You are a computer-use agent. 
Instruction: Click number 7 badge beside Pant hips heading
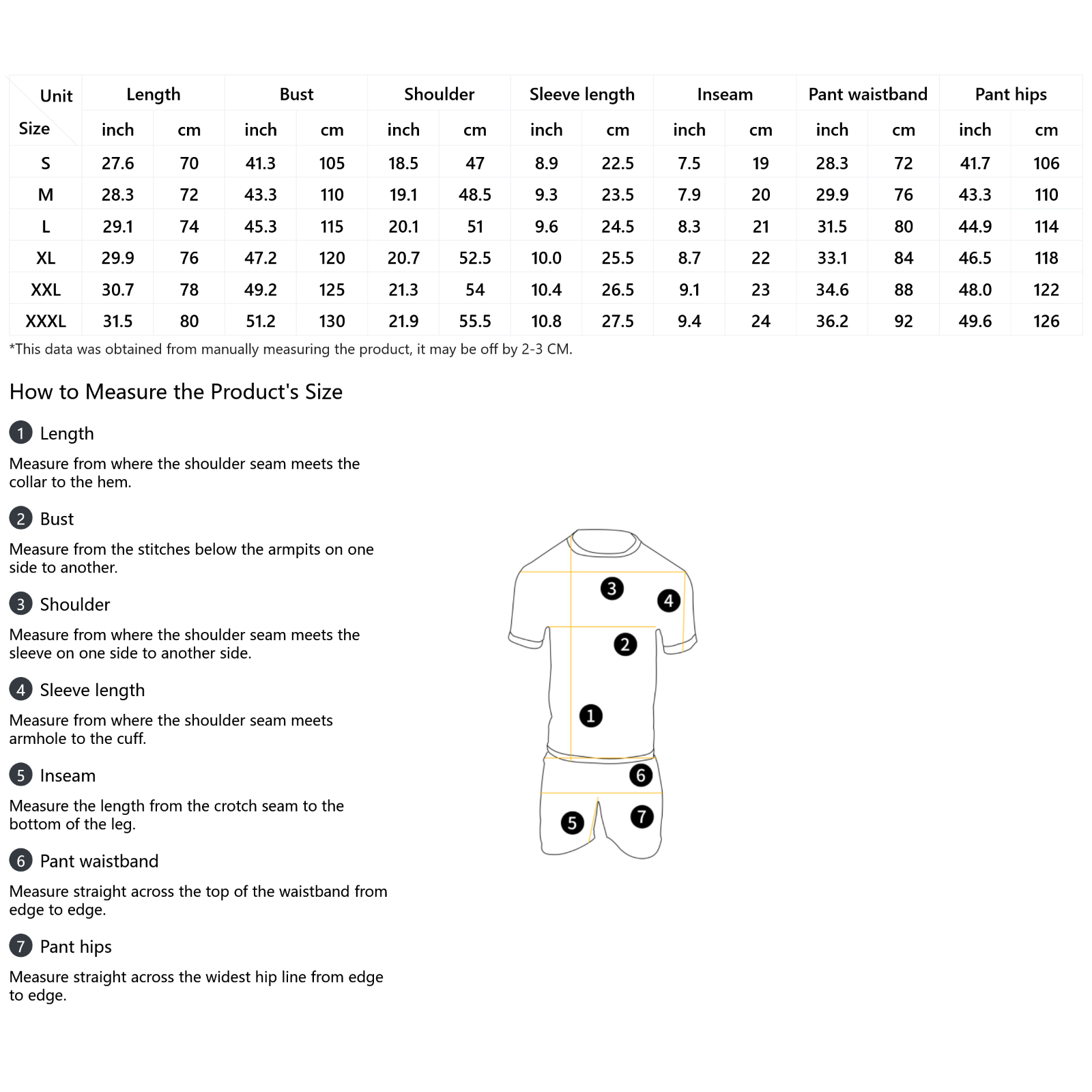click(x=20, y=946)
